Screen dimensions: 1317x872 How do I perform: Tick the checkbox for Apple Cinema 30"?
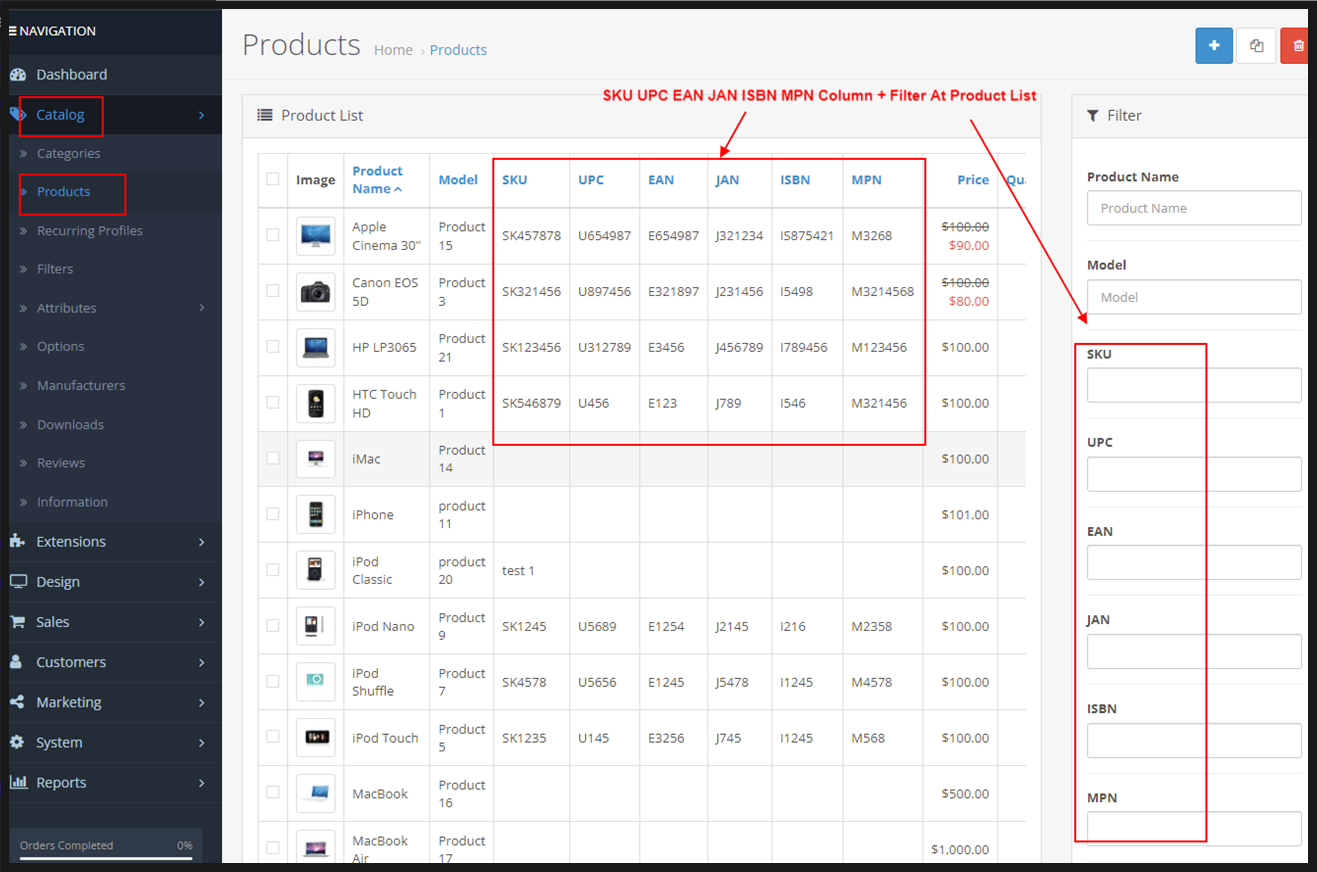[273, 235]
